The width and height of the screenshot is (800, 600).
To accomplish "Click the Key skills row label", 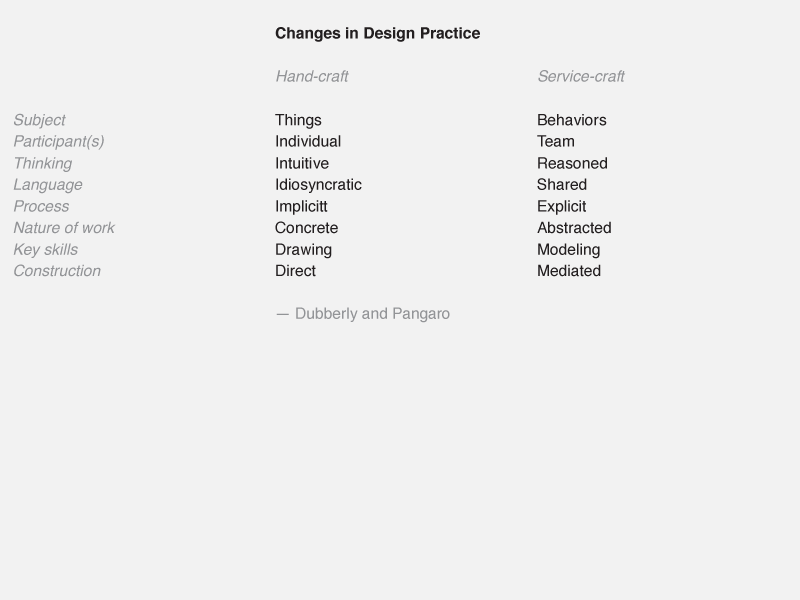I will click(x=45, y=249).
